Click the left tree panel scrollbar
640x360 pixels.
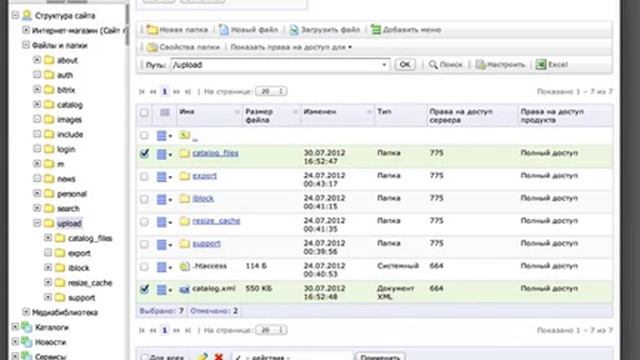tap(127, 24)
